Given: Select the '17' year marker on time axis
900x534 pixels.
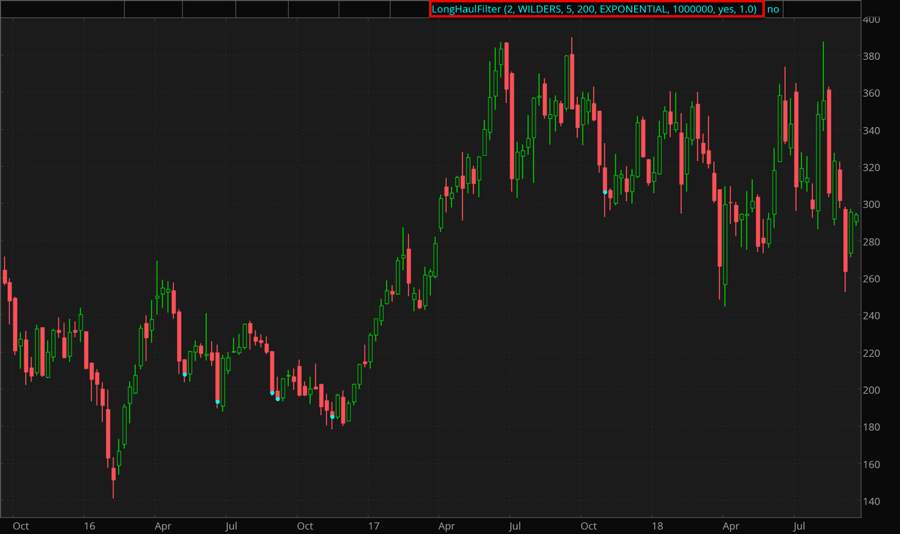Looking at the screenshot, I should click(374, 525).
